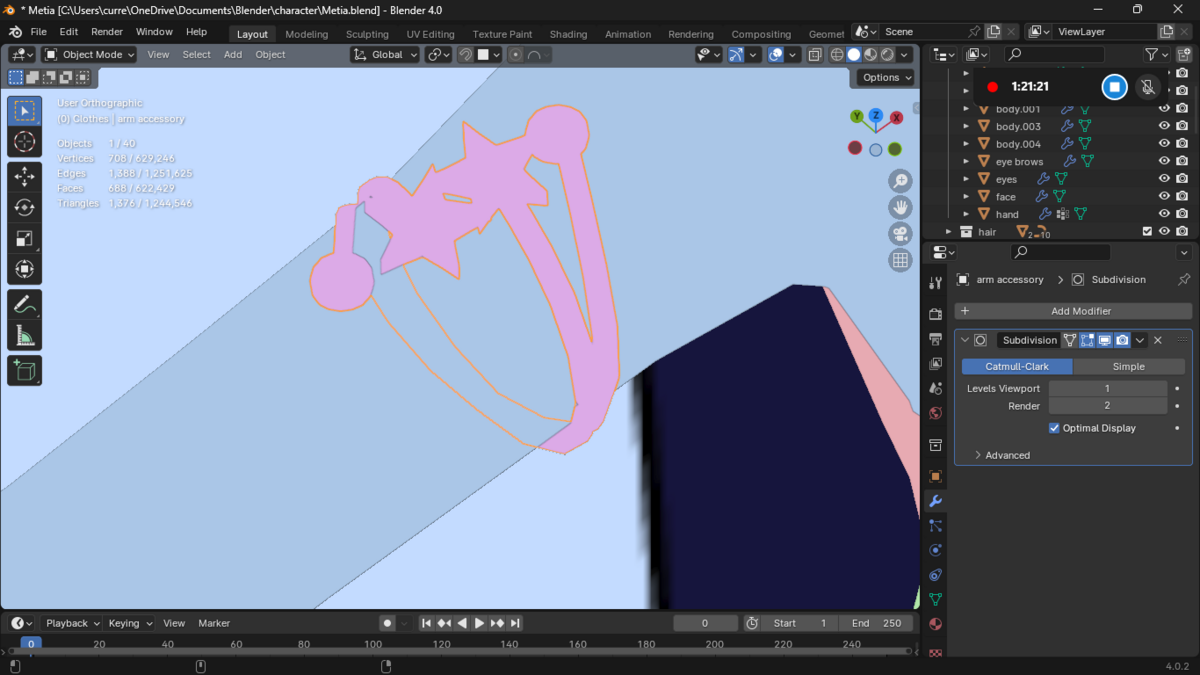Click the Pan view hand icon
Screen dimensions: 1200x675
tap(900, 208)
